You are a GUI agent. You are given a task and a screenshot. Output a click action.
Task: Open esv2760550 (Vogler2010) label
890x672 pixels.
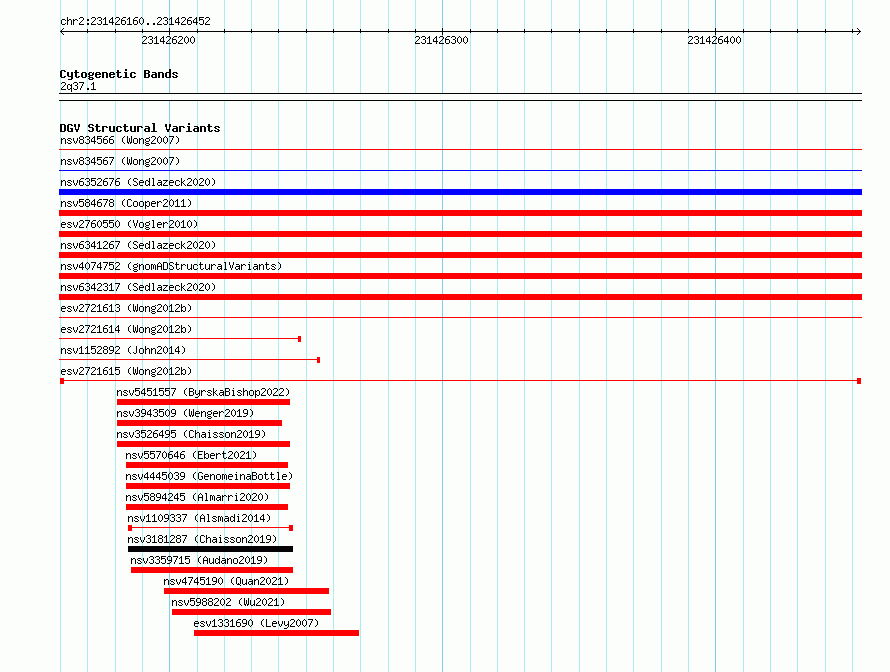point(129,224)
